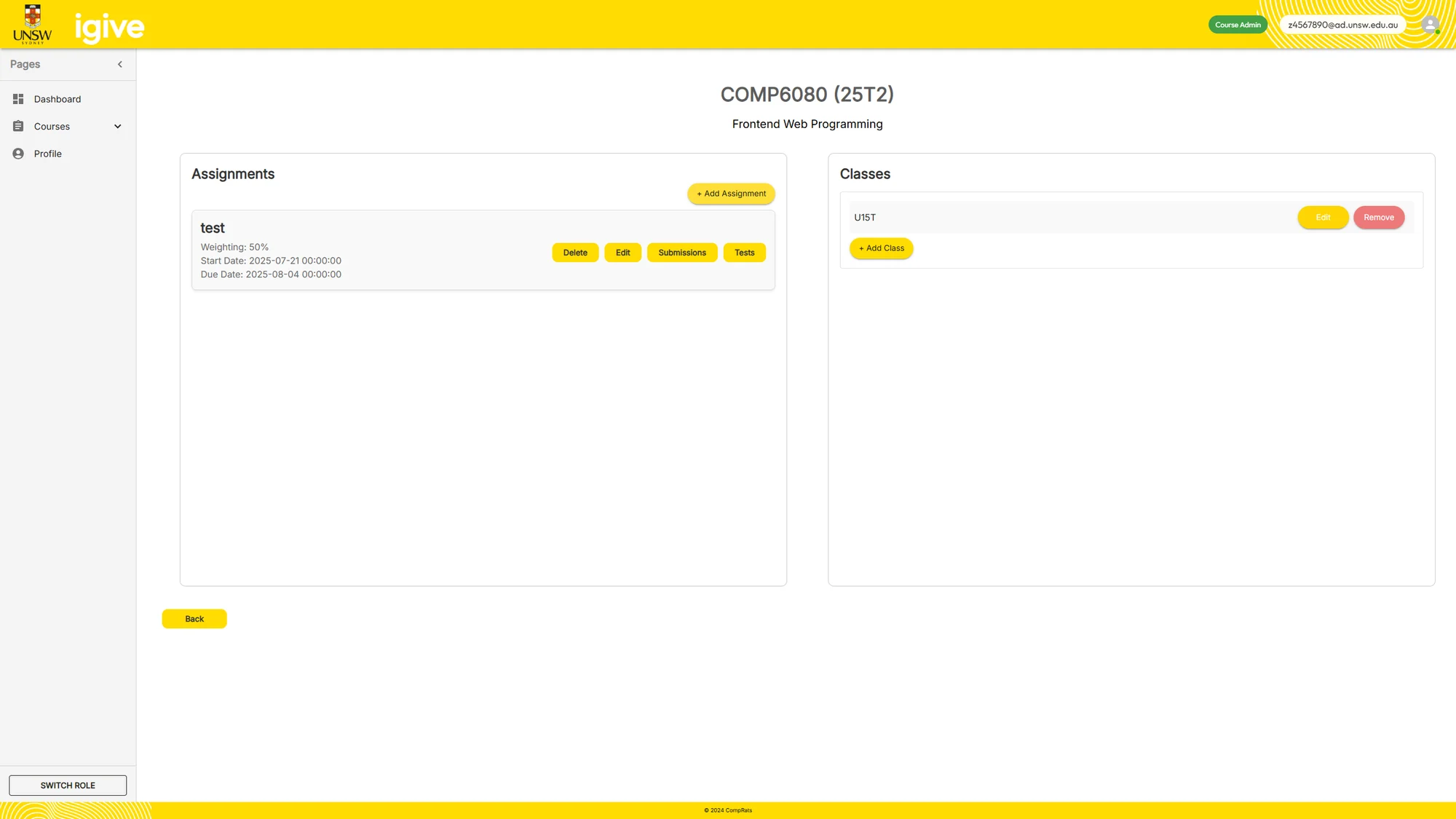The image size is (1456, 819).
Task: Add a new assignment
Action: pos(731,194)
